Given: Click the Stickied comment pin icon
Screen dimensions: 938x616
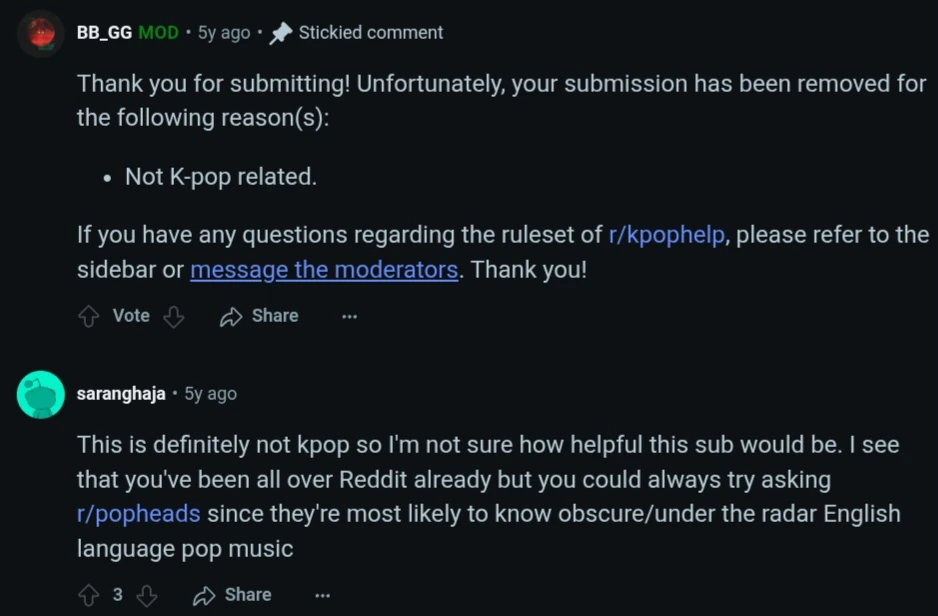Looking at the screenshot, I should point(281,33).
